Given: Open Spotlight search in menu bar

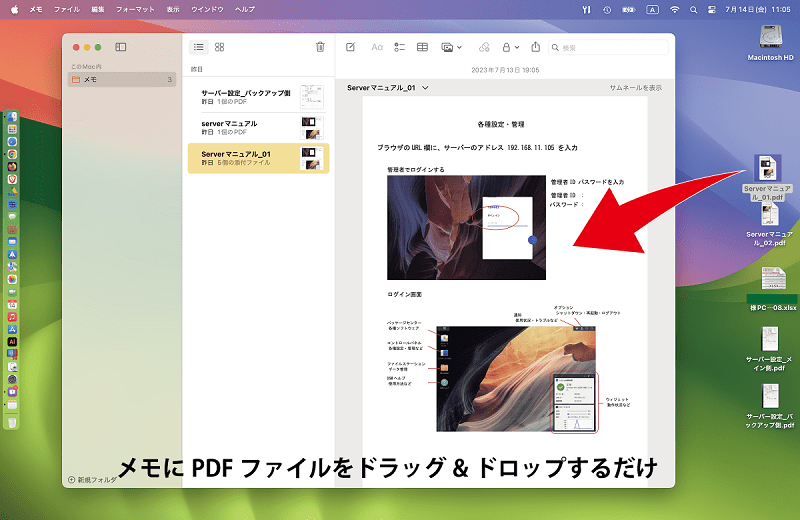Looking at the screenshot, I should pos(693,9).
